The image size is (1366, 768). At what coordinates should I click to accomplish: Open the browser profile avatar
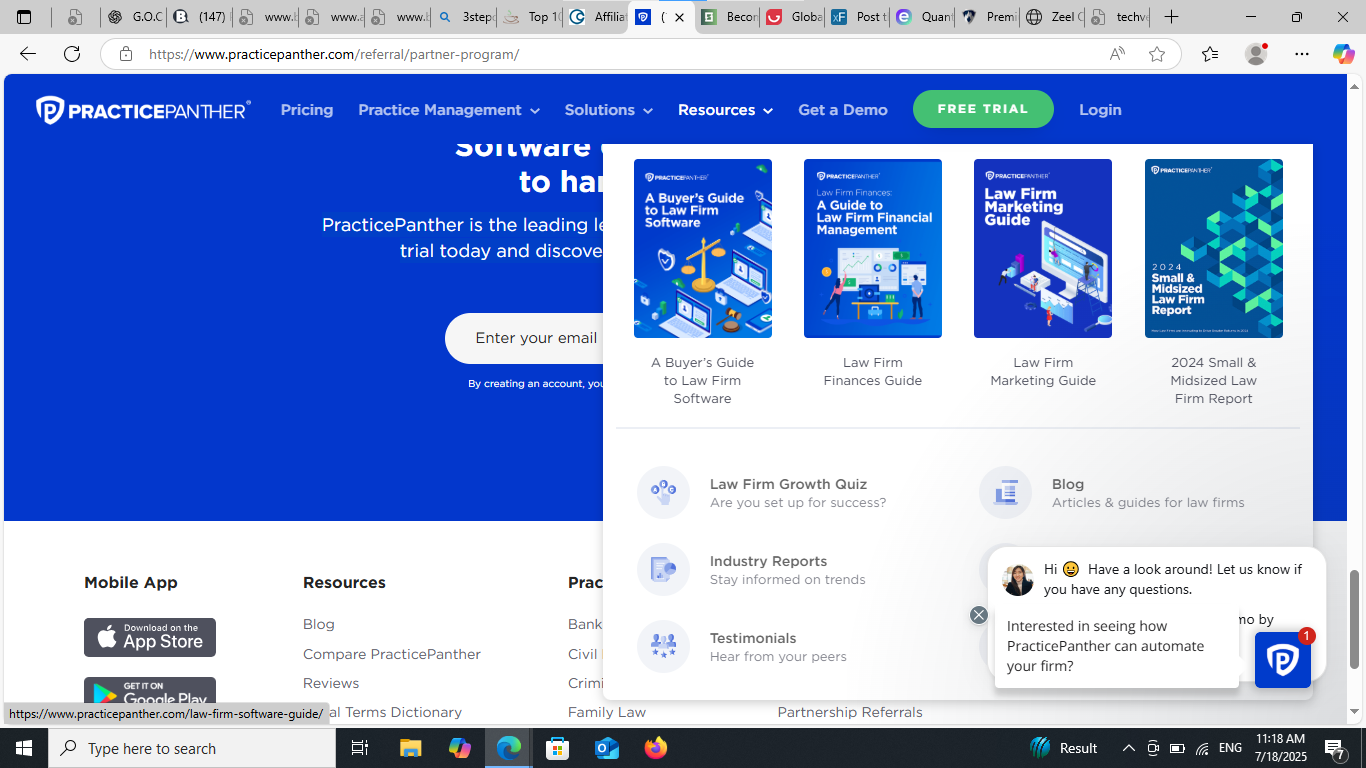click(1256, 54)
